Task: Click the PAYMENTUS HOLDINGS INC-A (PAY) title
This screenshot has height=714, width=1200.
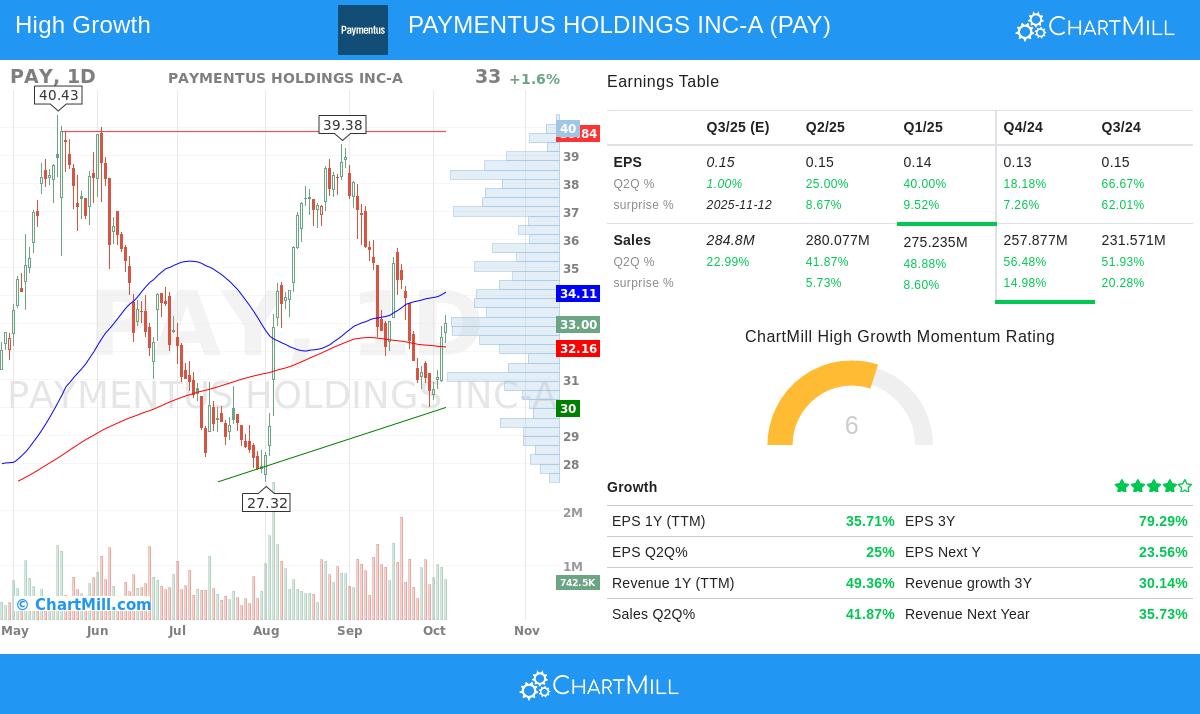Action: click(619, 25)
